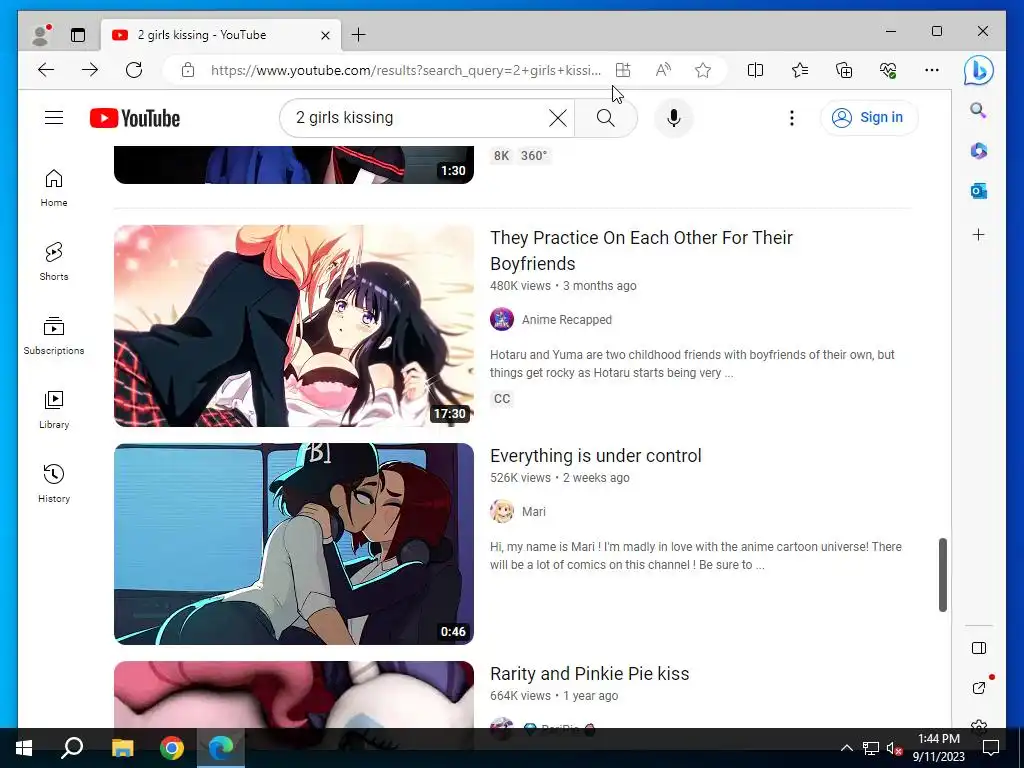
Task: Open Edge profile avatar icon
Action: pyautogui.click(x=41, y=35)
